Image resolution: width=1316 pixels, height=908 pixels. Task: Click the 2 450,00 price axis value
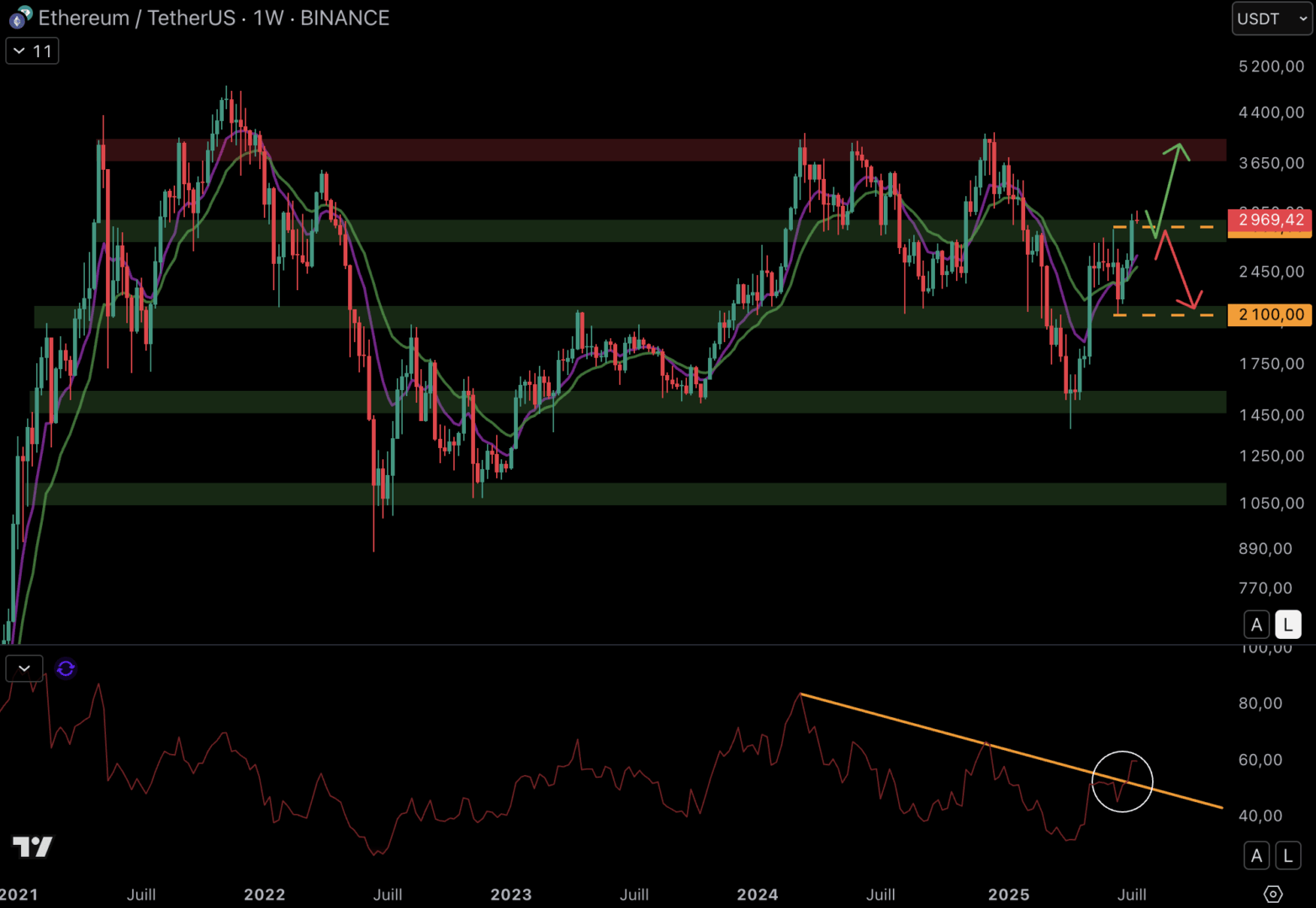tap(1271, 271)
